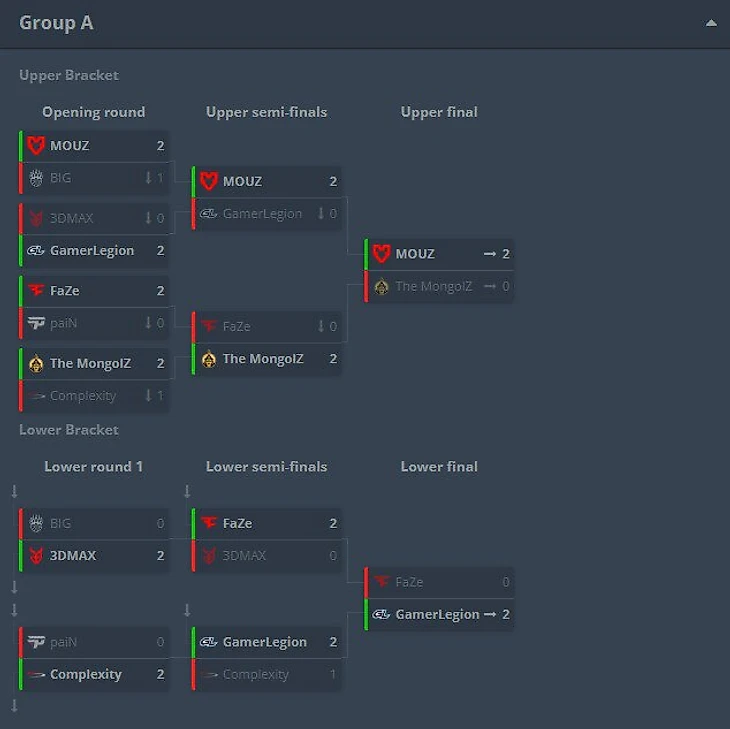Click Complexity logo in Opening round

point(36,396)
